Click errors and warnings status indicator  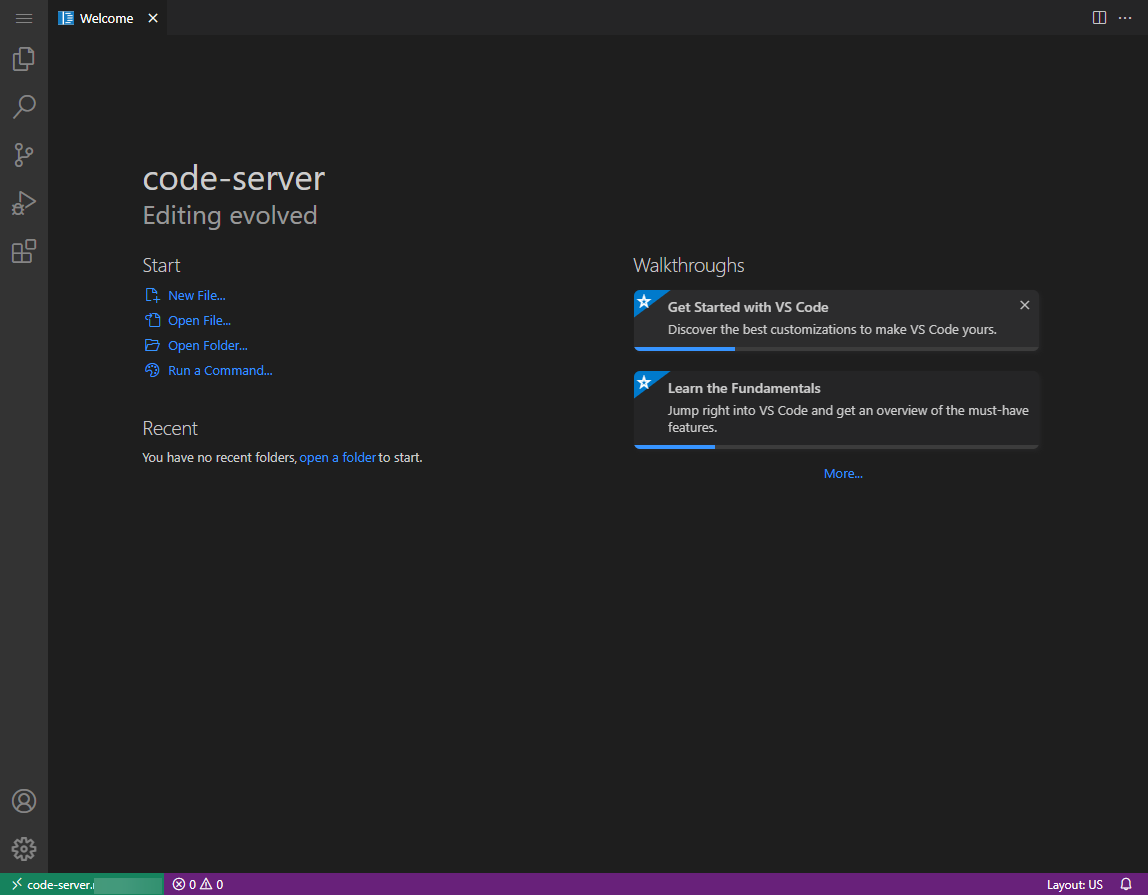197,884
